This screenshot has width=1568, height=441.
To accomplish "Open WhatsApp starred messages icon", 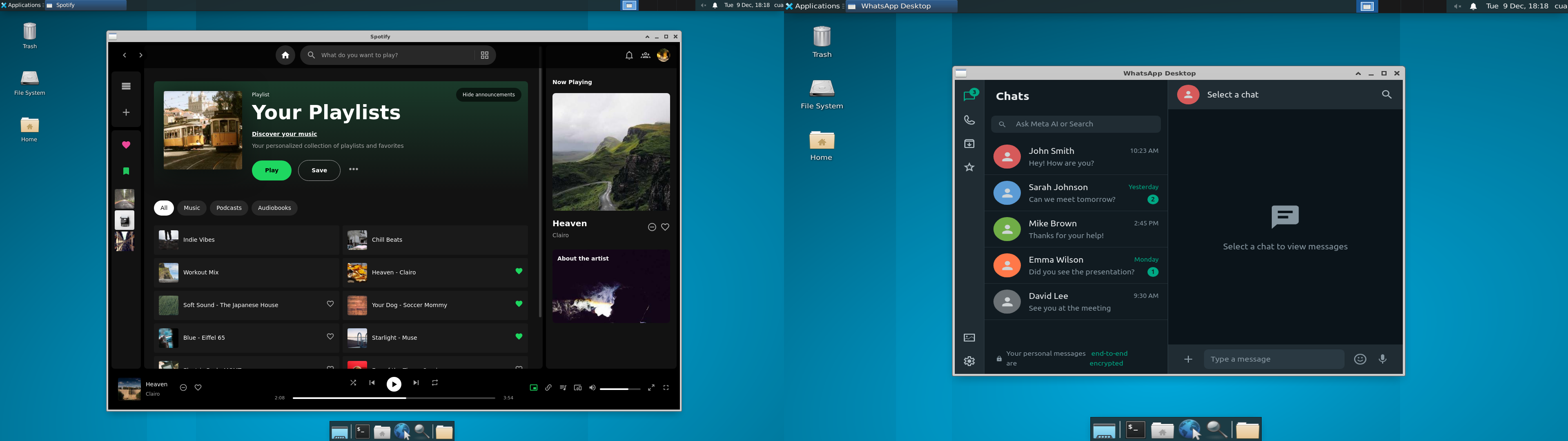I will [x=969, y=167].
